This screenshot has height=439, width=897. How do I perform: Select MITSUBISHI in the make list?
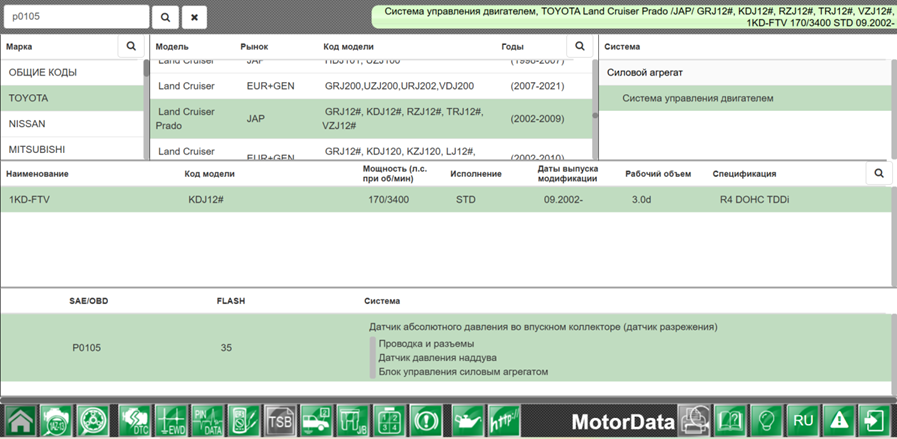pos(72,149)
